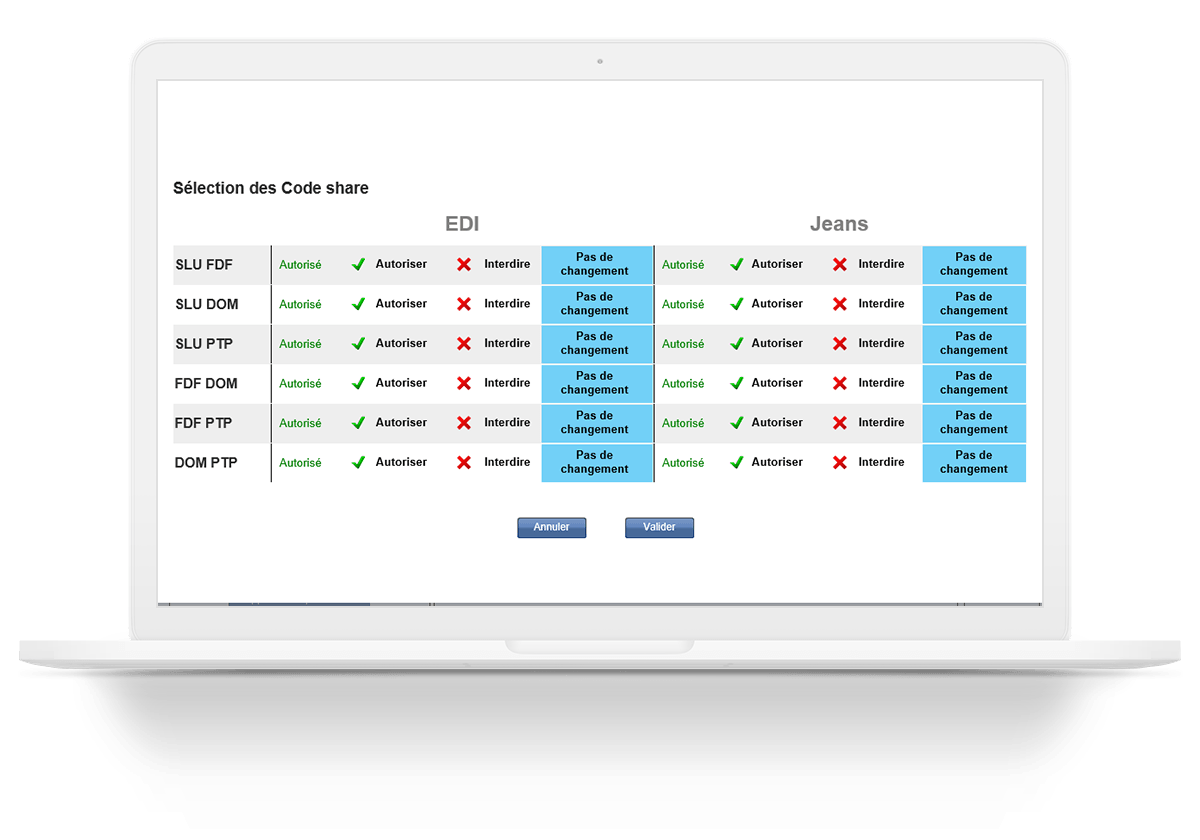Choose Interdire label for SLU FDF EDI
Viewport: 1200px width, 840px height.
(x=507, y=264)
